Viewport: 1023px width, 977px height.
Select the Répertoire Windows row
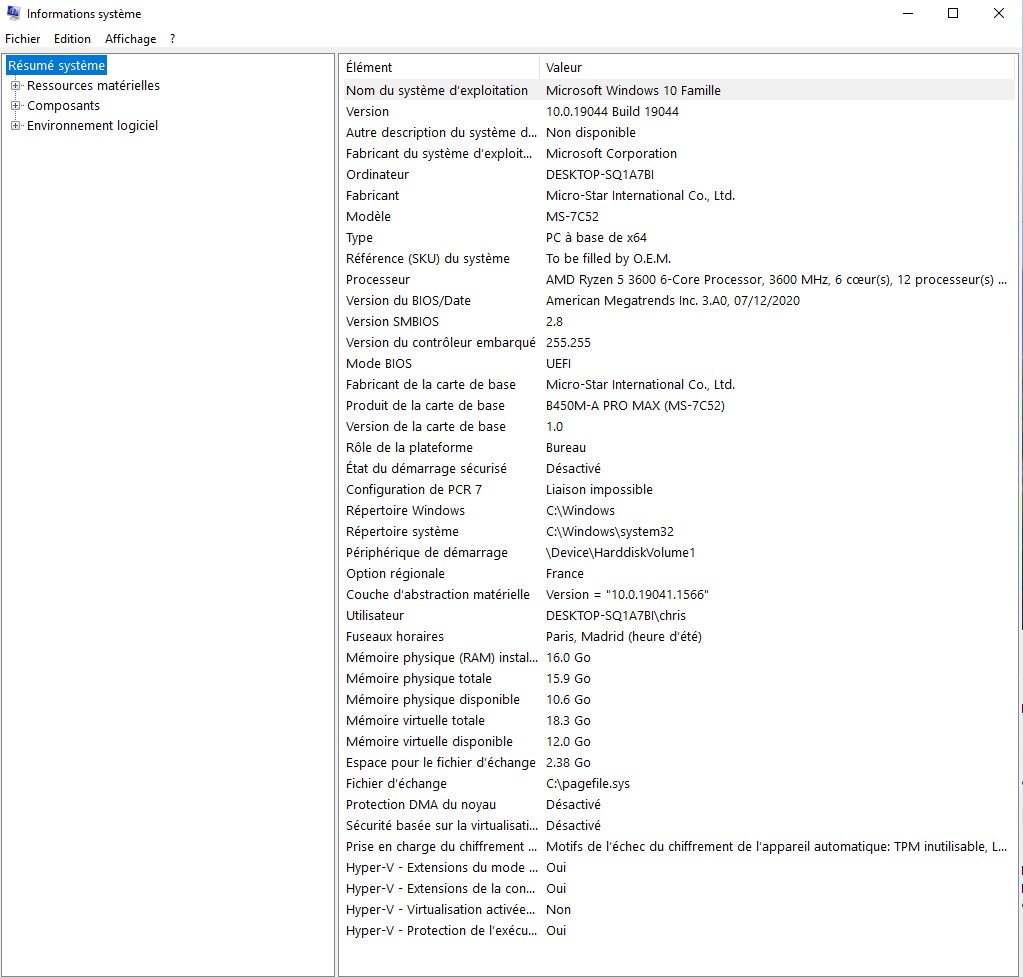[679, 510]
